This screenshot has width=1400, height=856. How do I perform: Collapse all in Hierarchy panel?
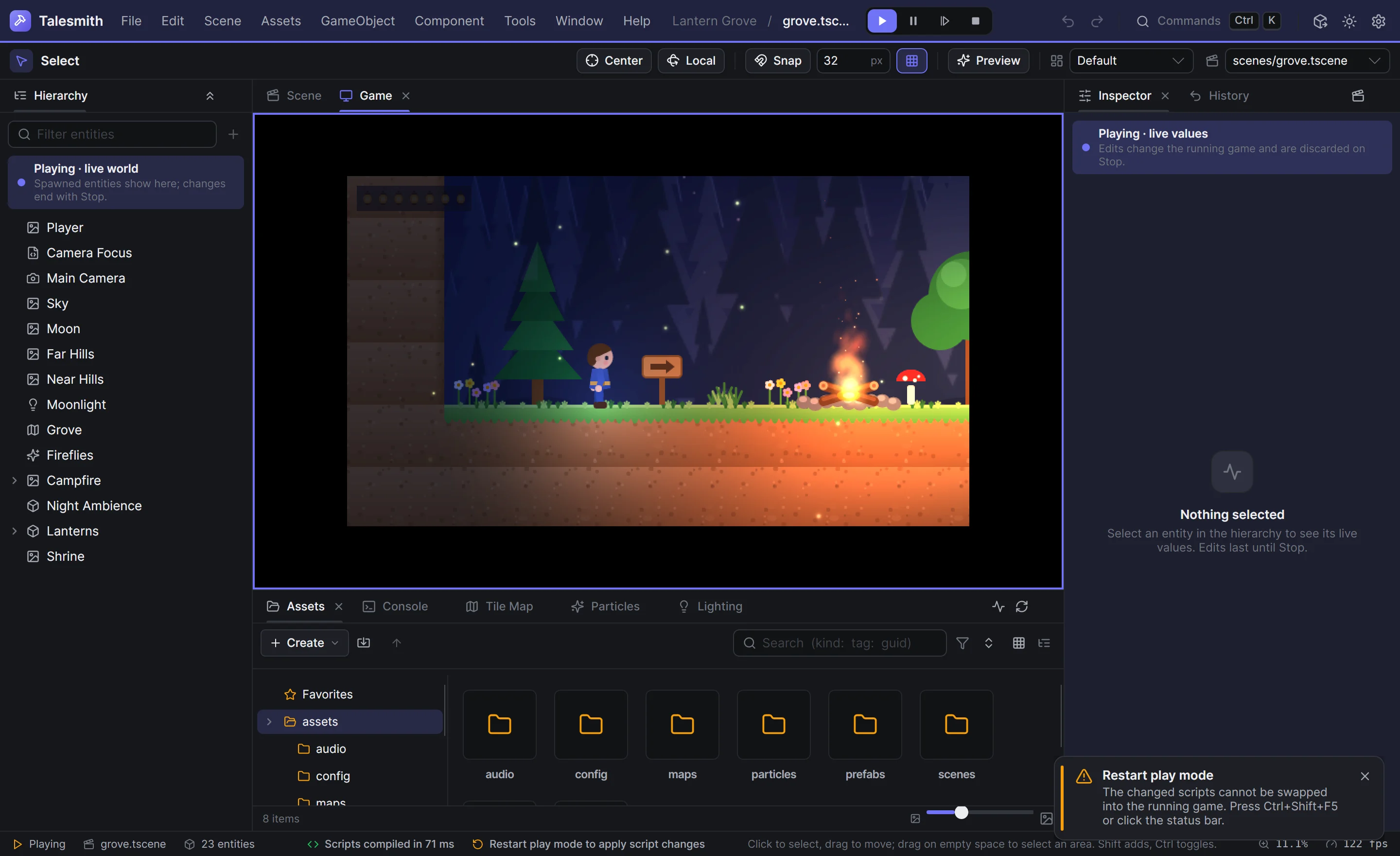click(x=210, y=95)
